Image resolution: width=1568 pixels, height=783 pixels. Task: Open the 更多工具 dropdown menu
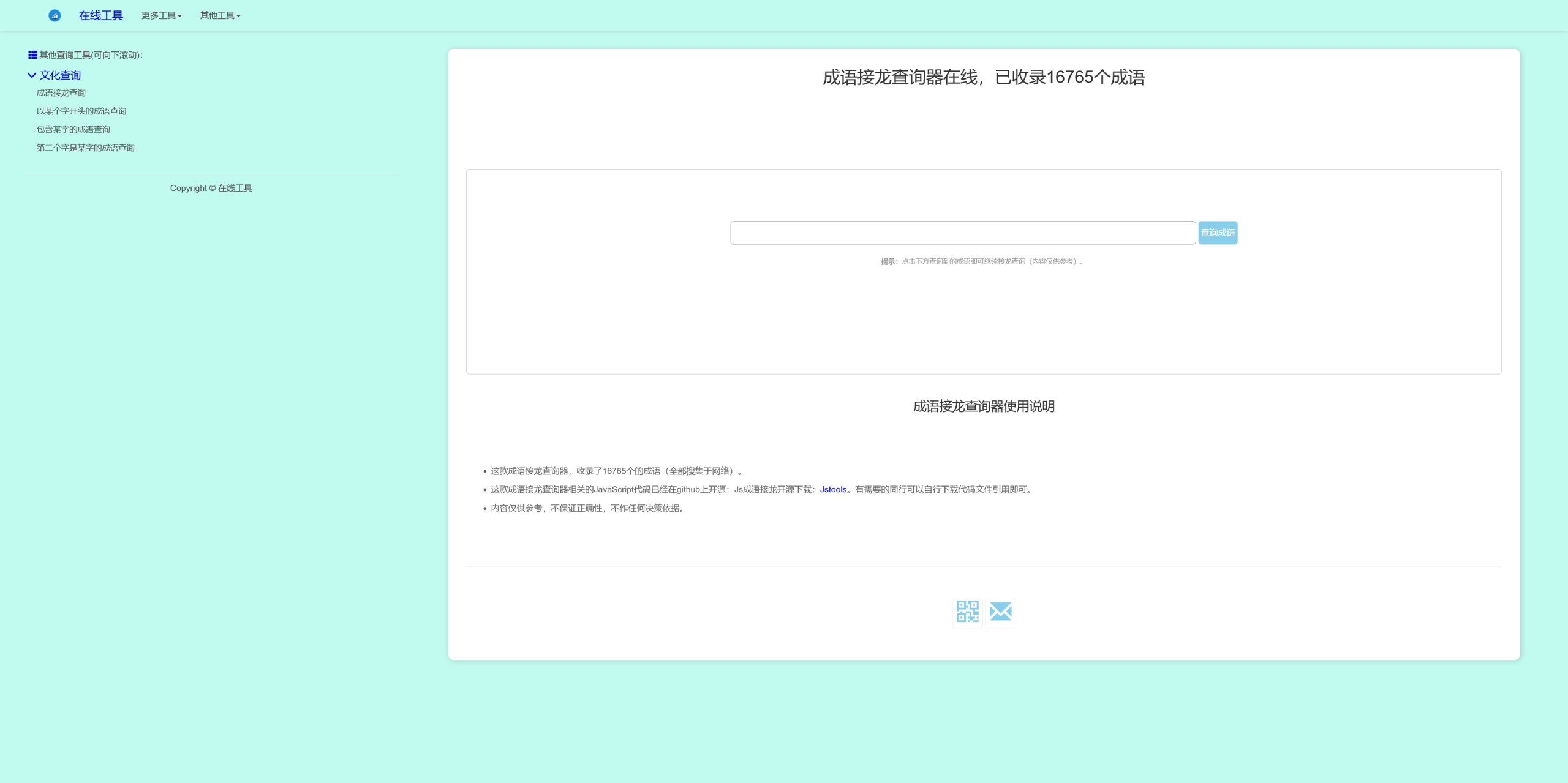point(162,15)
